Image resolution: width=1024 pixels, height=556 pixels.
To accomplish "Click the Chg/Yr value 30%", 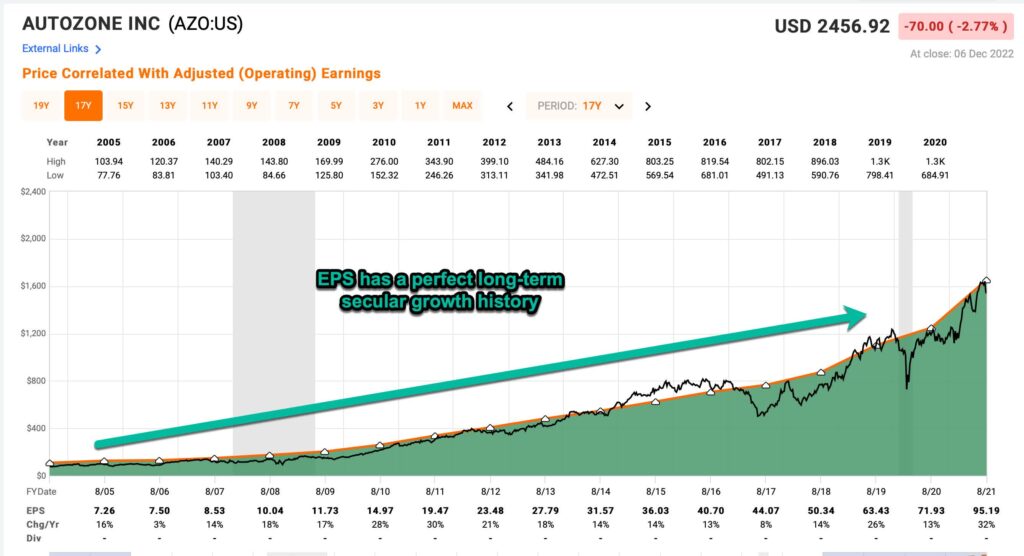I will [x=435, y=525].
